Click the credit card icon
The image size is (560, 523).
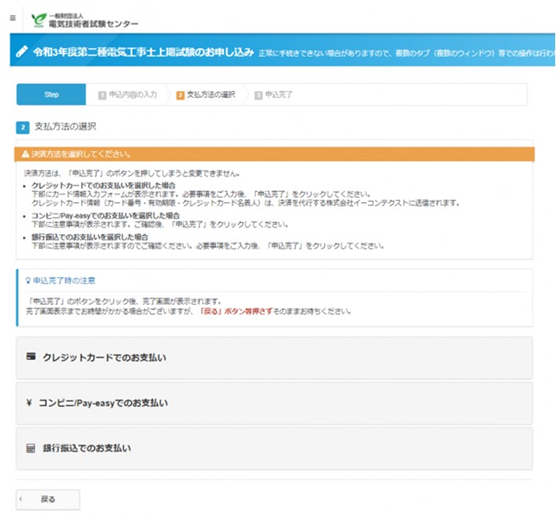coord(31,356)
